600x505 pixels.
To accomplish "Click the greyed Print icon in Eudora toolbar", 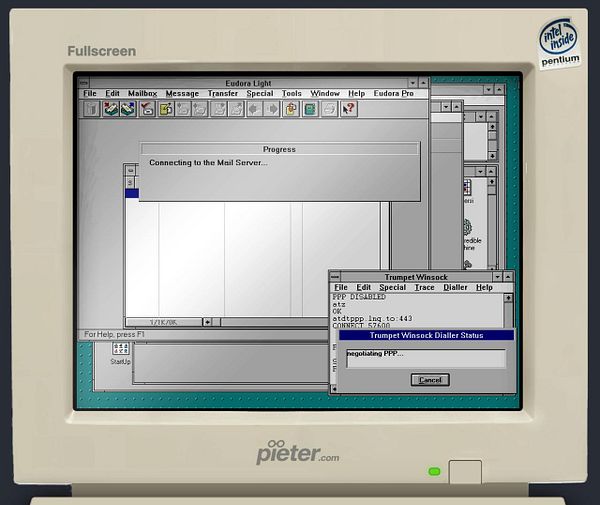I will click(329, 109).
